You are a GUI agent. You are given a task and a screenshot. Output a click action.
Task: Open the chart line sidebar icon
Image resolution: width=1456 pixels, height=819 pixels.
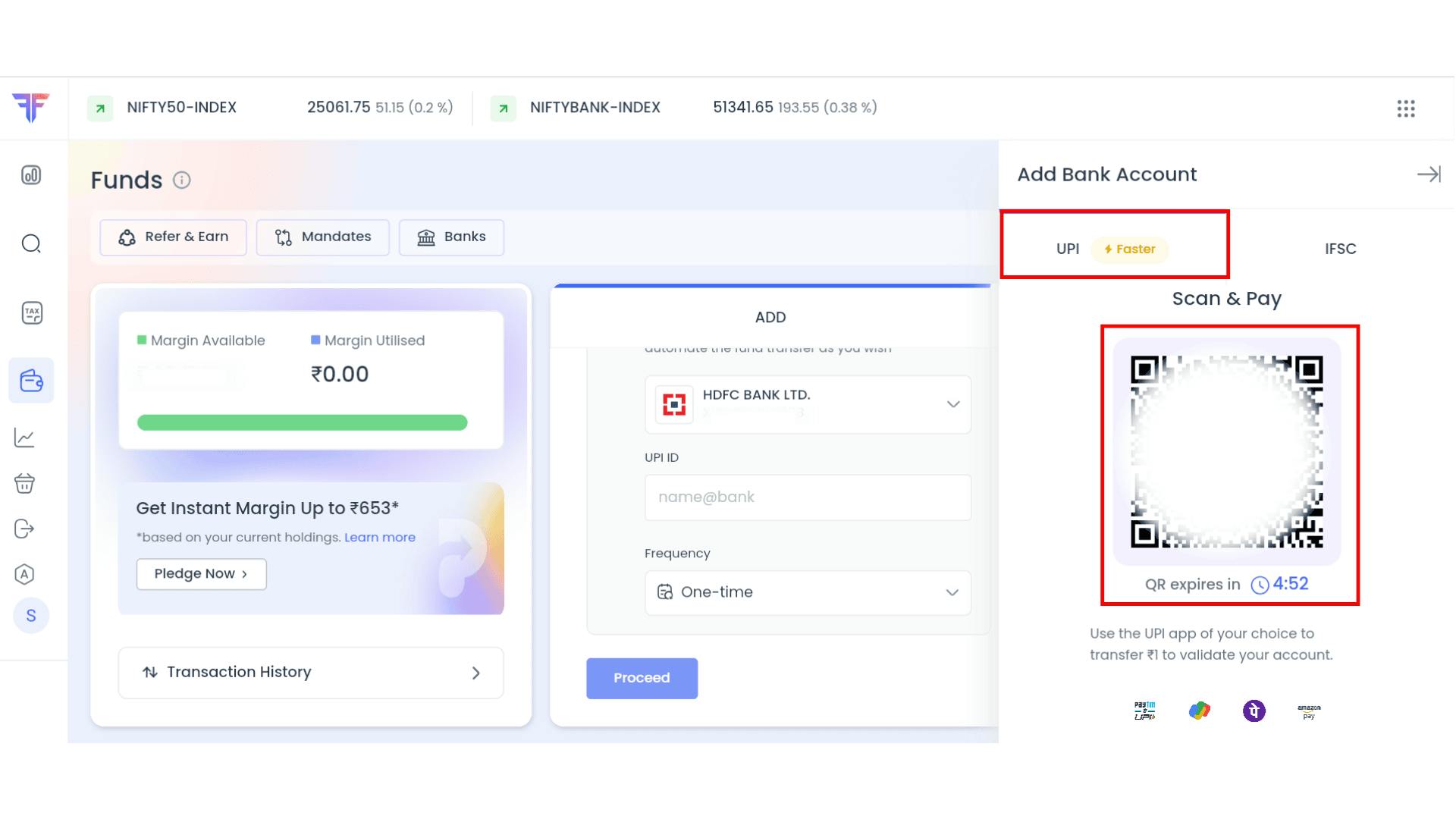pyautogui.click(x=24, y=438)
